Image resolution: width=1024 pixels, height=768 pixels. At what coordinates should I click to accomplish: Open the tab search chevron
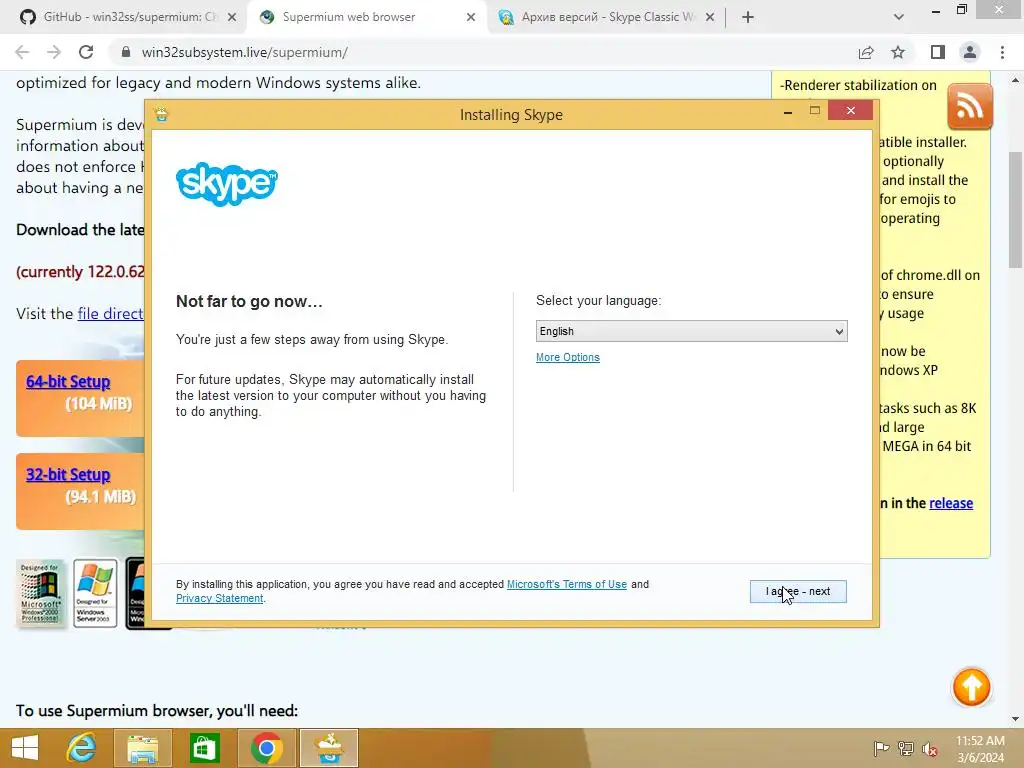pos(899,18)
